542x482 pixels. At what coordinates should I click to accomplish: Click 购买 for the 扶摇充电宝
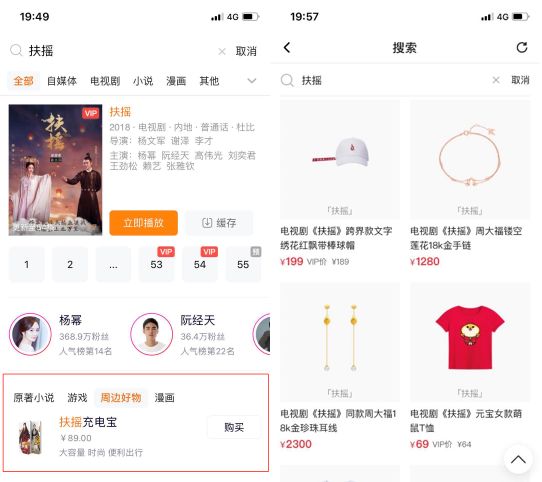(x=234, y=427)
